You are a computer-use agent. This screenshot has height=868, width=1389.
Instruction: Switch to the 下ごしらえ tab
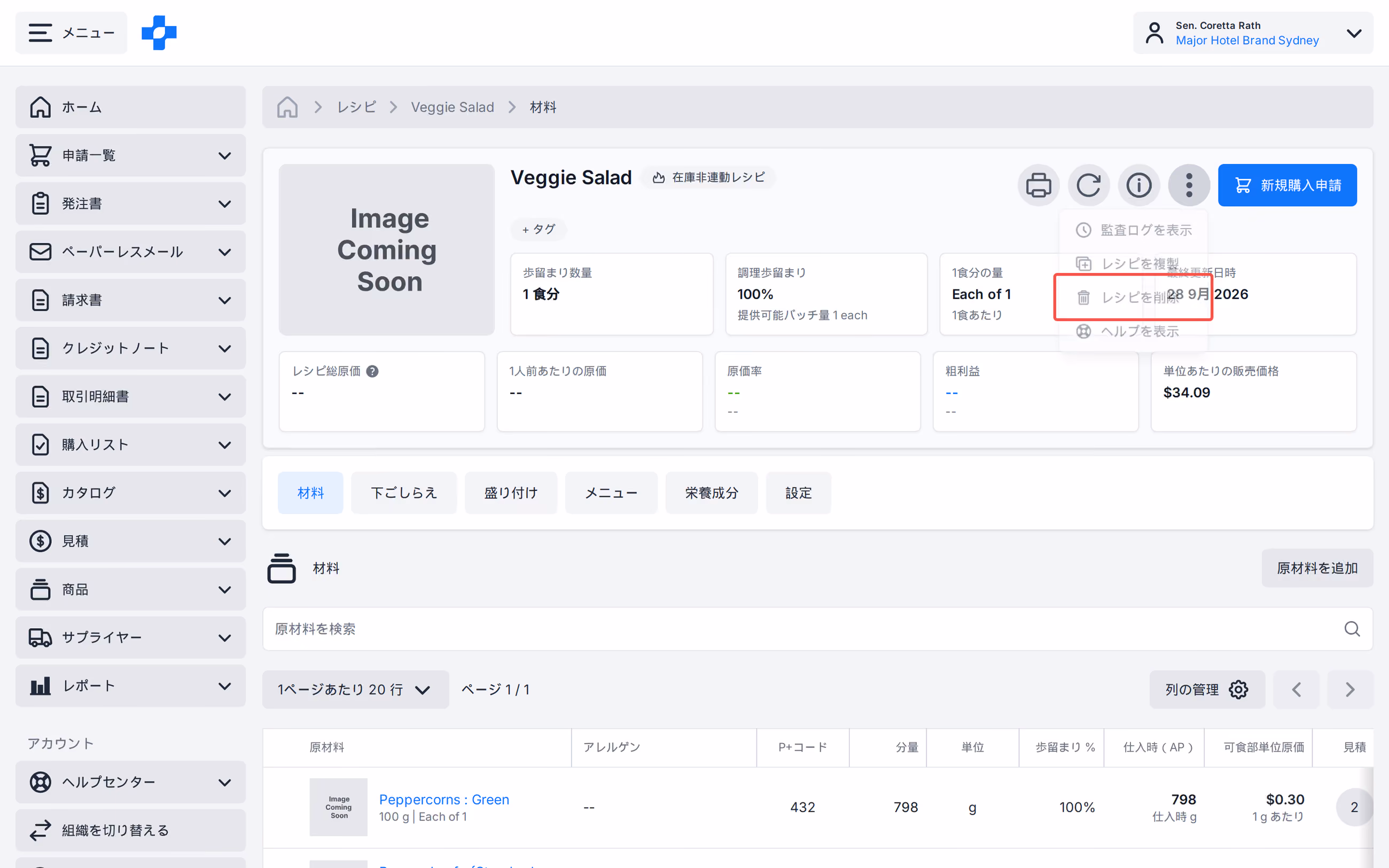coord(404,492)
